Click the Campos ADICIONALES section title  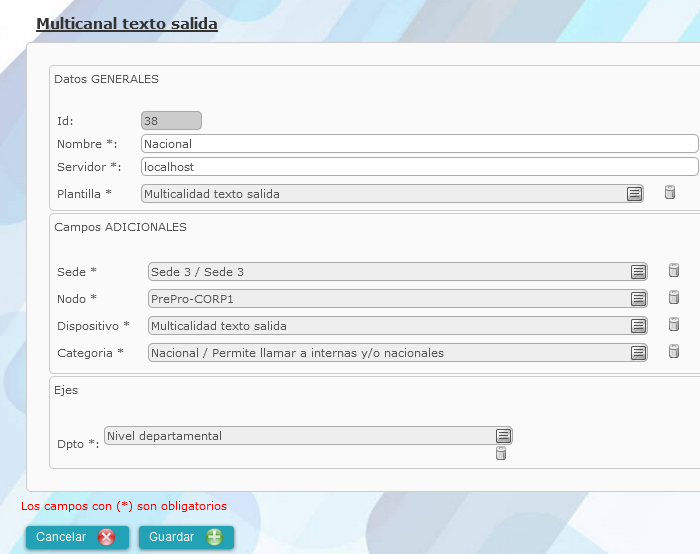click(x=121, y=227)
